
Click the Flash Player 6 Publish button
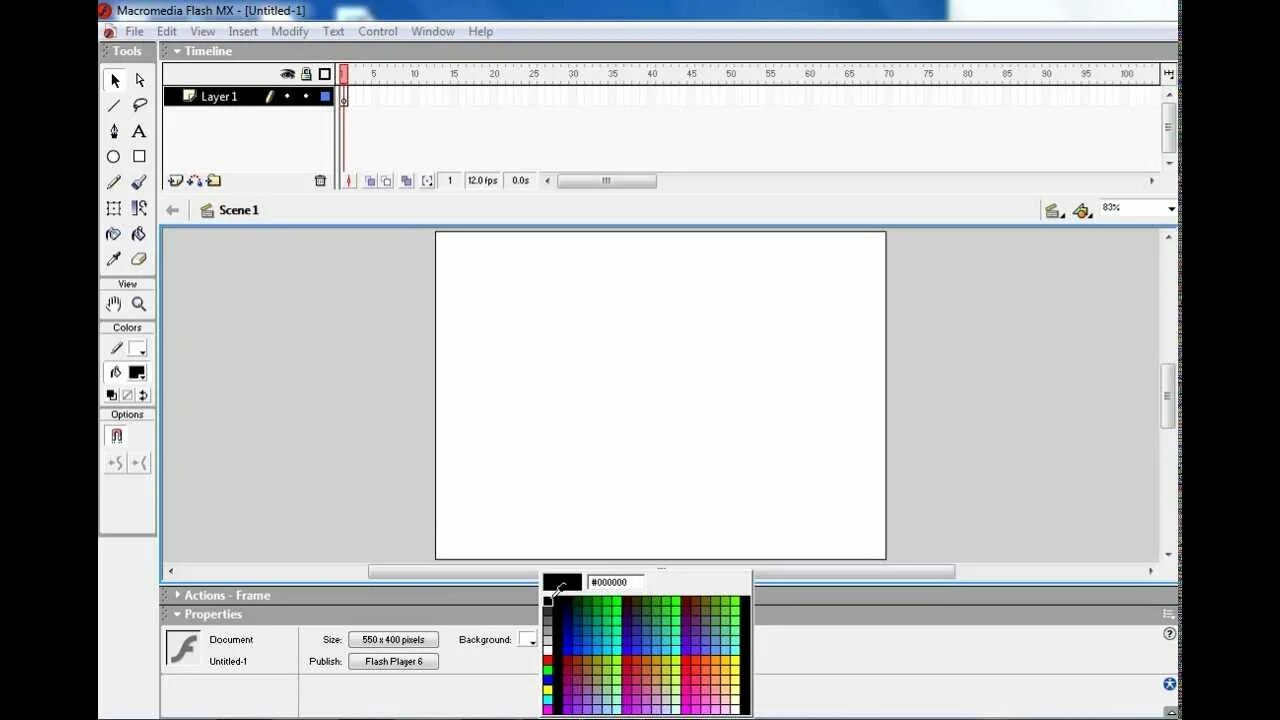click(x=393, y=661)
